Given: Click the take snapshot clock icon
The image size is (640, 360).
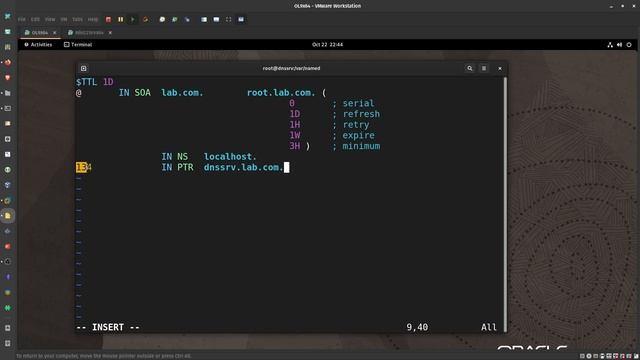Looking at the screenshot, I should click(x=162, y=19).
